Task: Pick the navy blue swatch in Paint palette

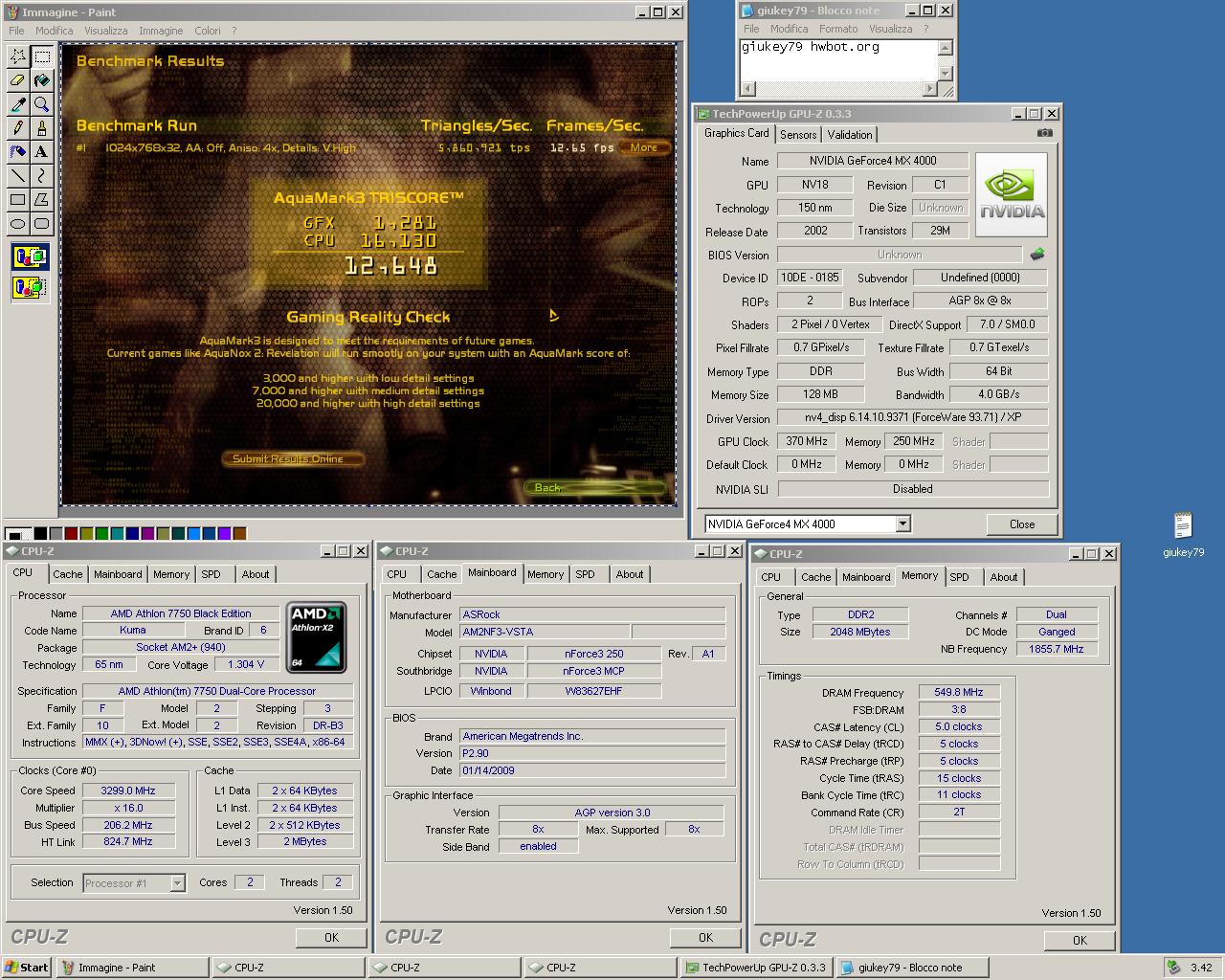Action: coord(132,533)
